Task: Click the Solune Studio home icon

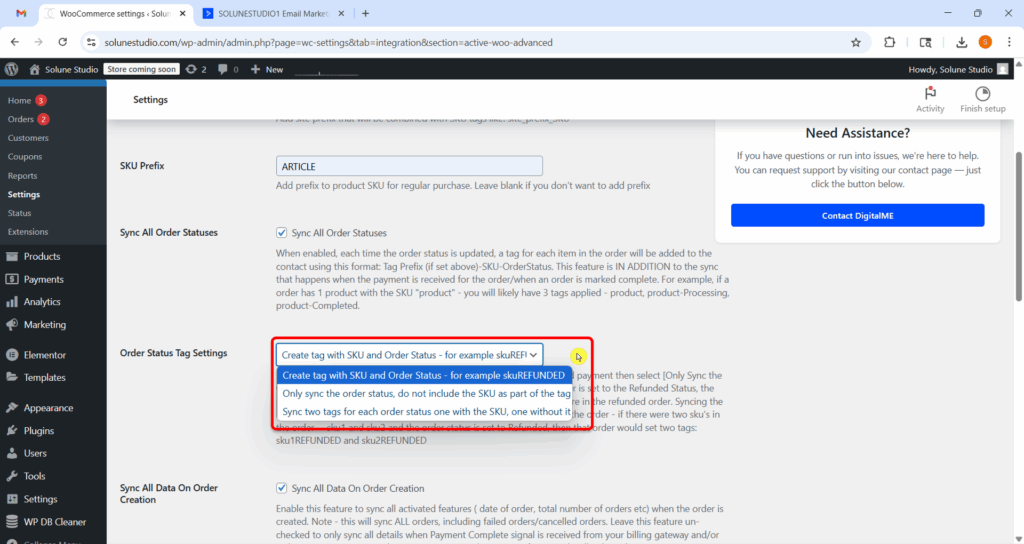Action: click(35, 69)
